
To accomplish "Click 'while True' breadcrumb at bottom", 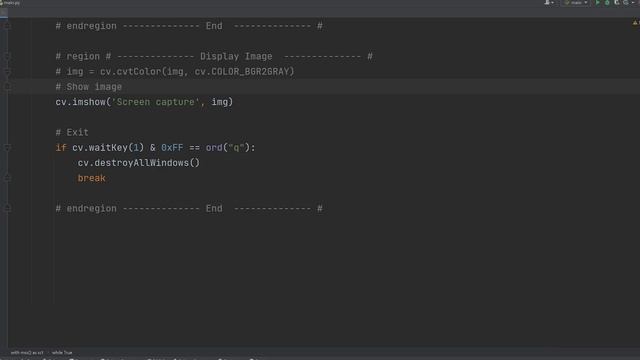I will [x=62, y=352].
